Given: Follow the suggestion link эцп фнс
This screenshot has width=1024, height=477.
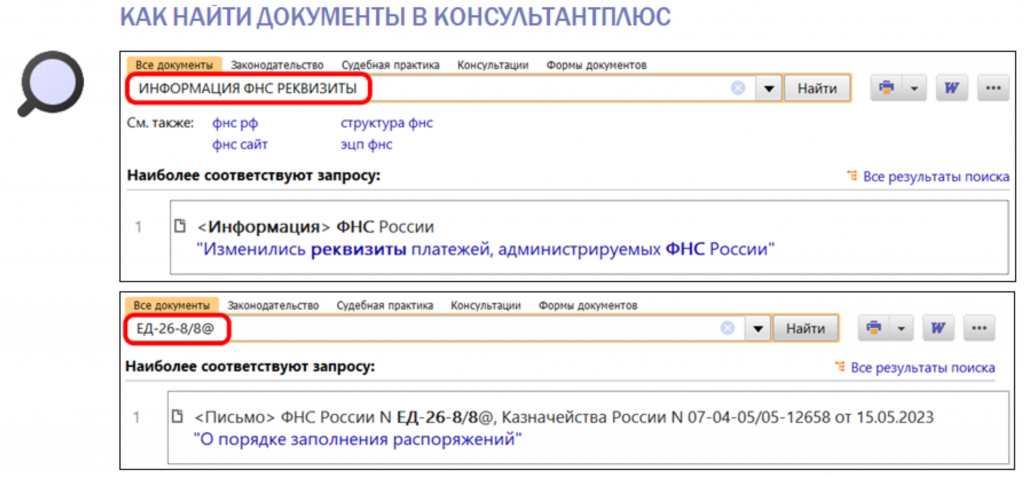Looking at the screenshot, I should click(x=366, y=144).
